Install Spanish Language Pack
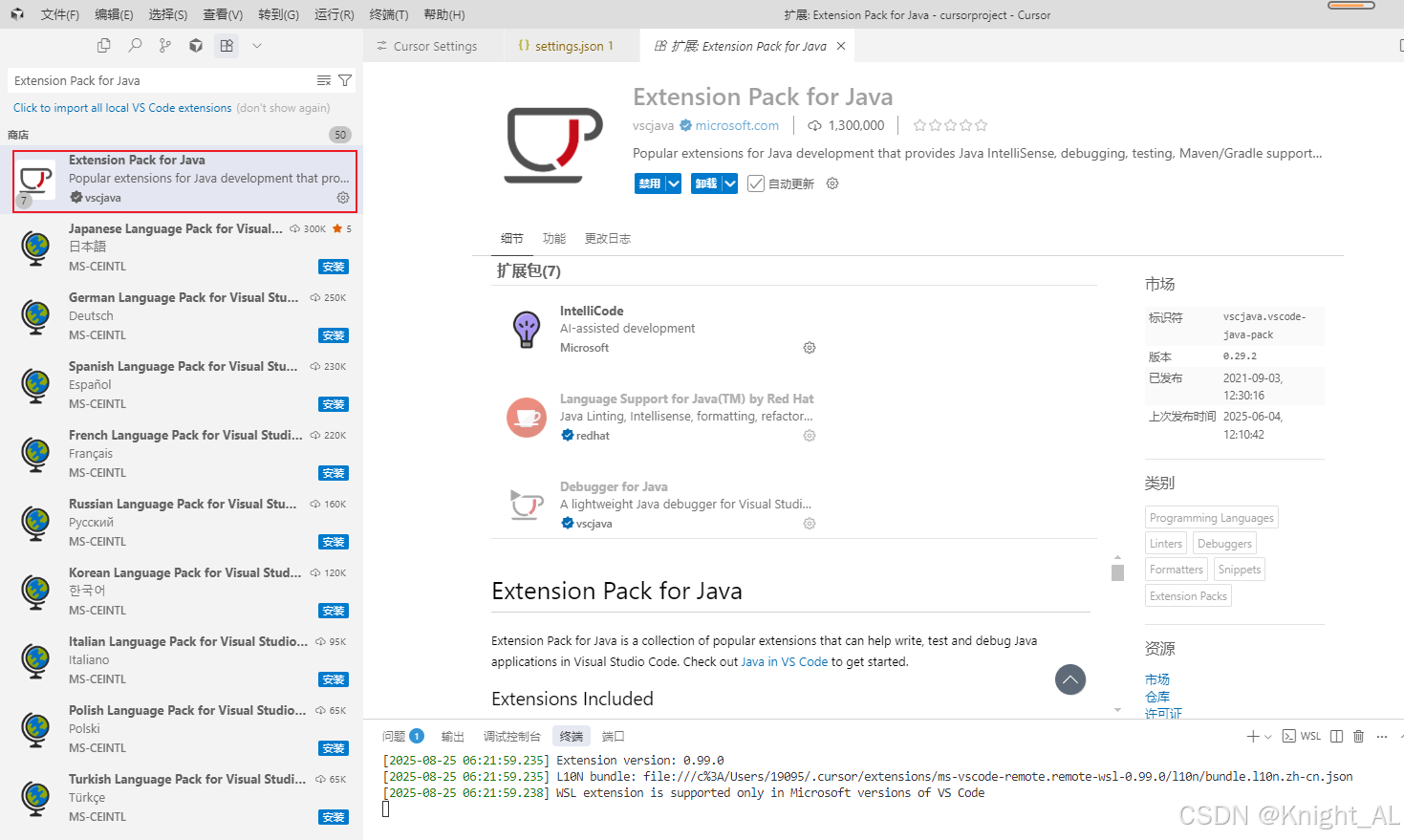Viewport: 1404px width, 840px height. pos(334,404)
